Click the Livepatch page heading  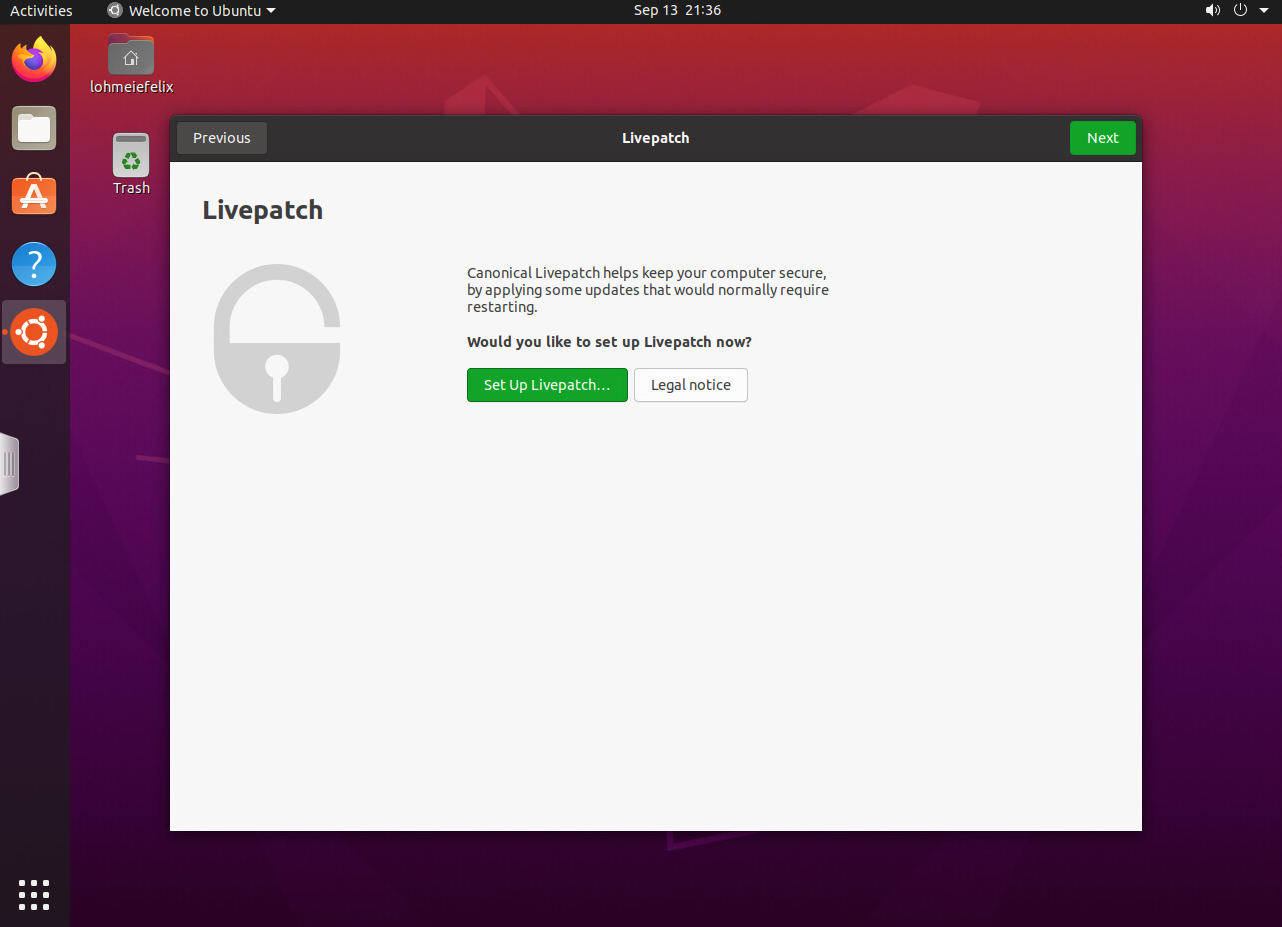[x=263, y=210]
